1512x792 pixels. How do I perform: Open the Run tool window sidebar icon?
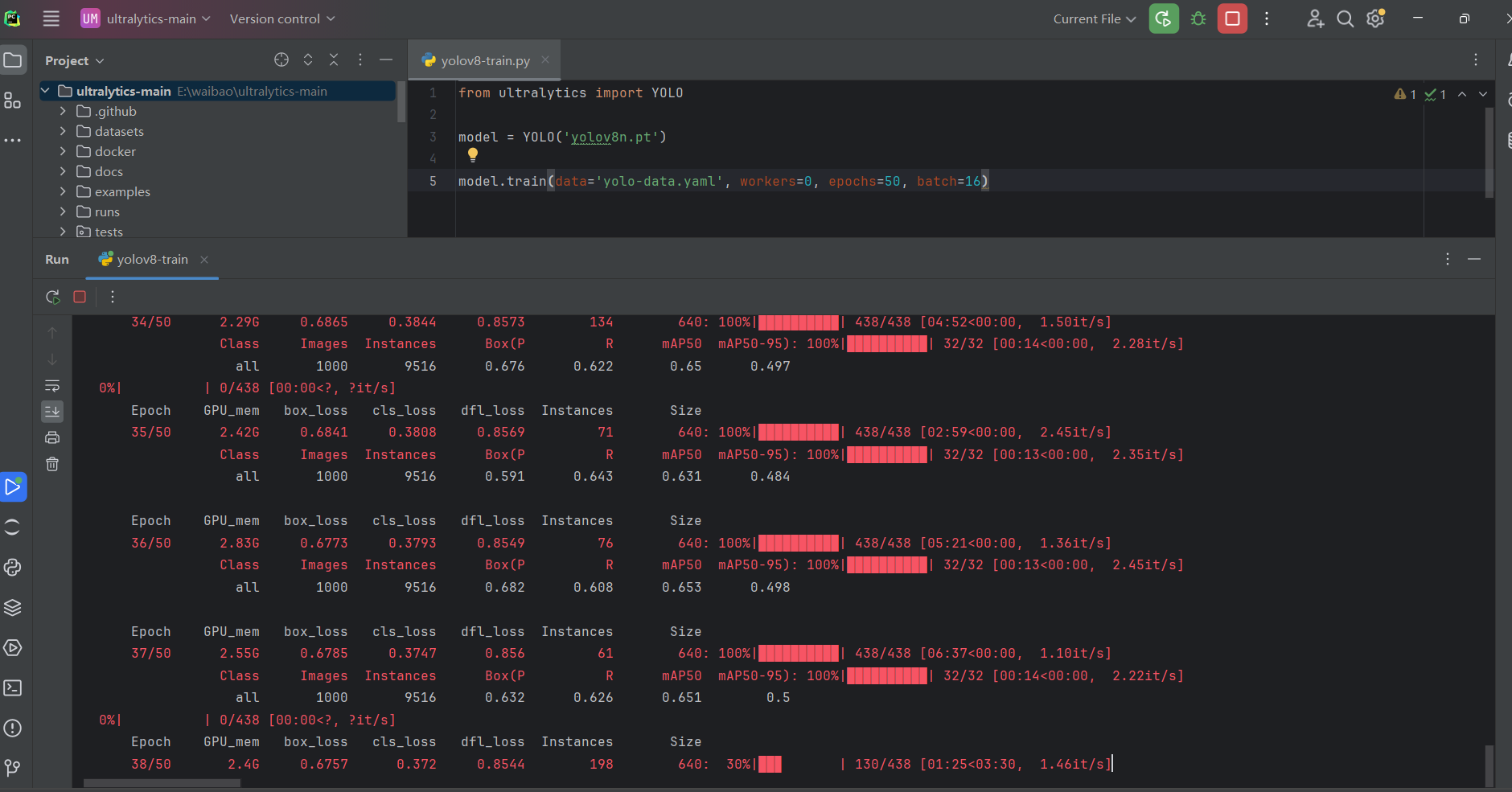13,486
